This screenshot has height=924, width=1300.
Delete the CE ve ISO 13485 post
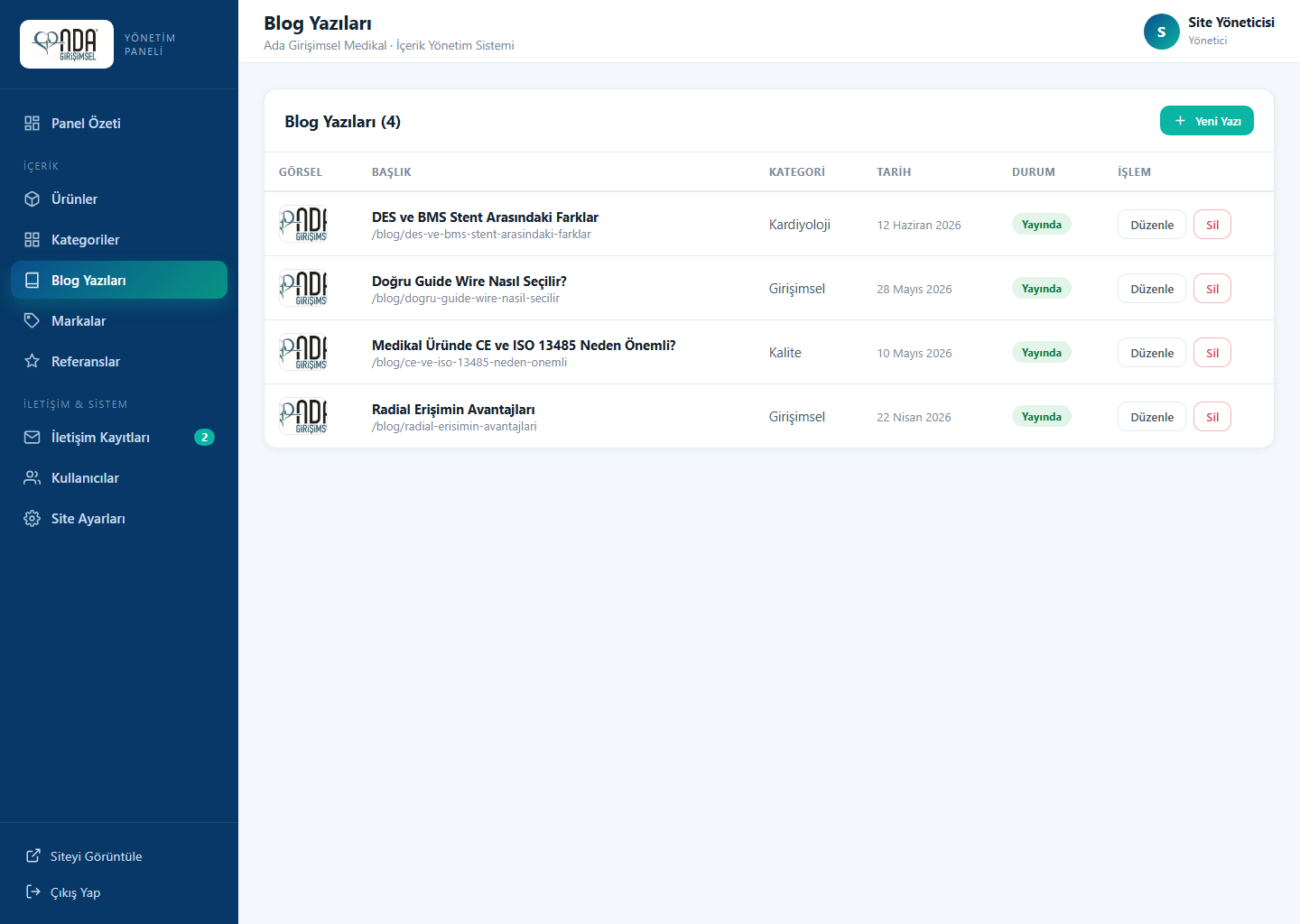tap(1212, 353)
